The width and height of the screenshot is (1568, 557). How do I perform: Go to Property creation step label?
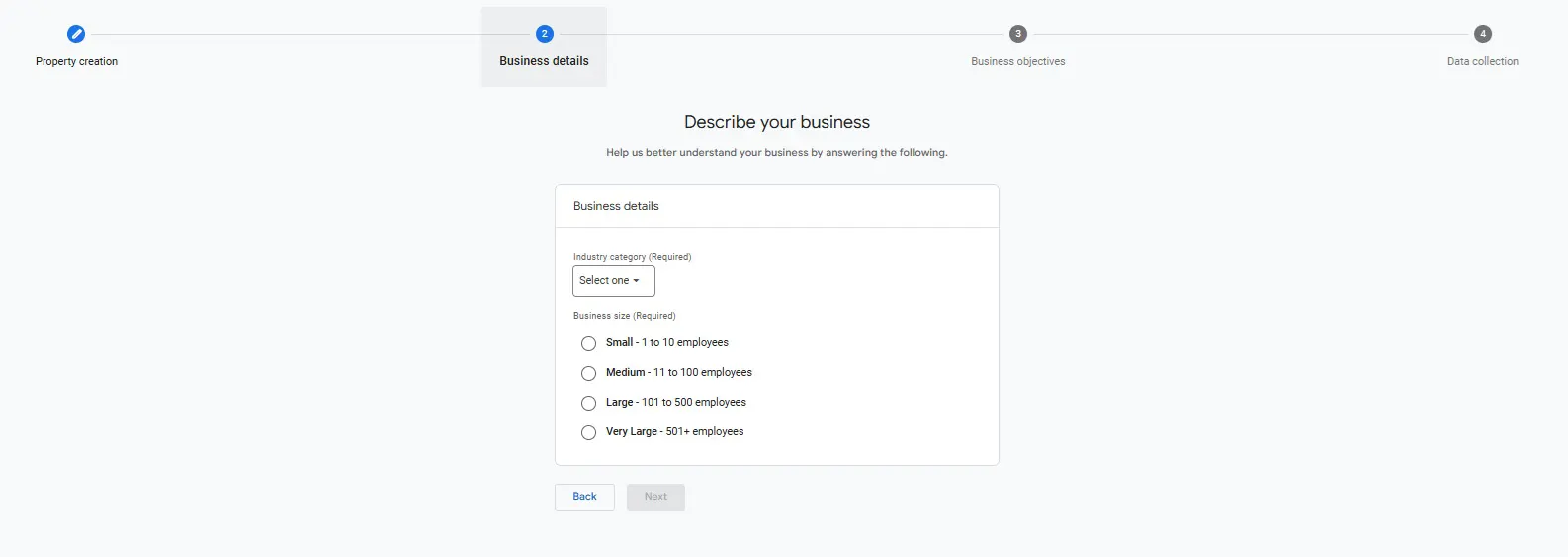click(76, 61)
